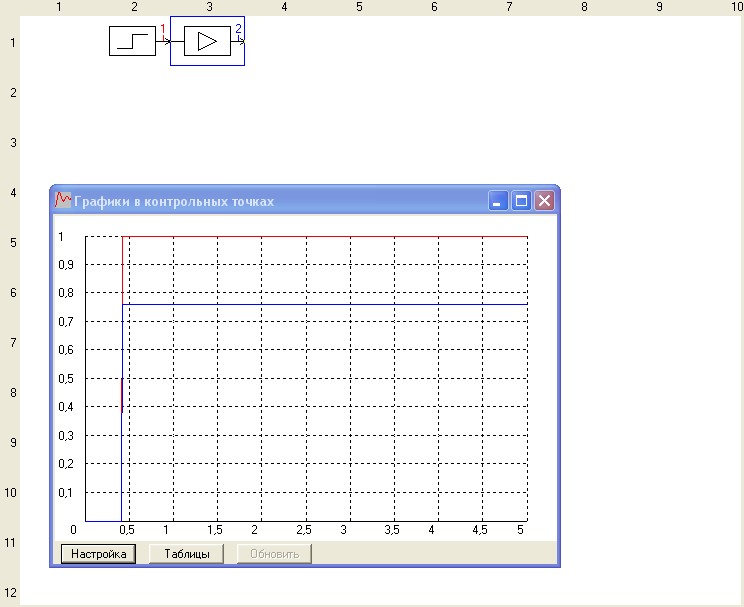Click the red input signal line

coord(325,236)
